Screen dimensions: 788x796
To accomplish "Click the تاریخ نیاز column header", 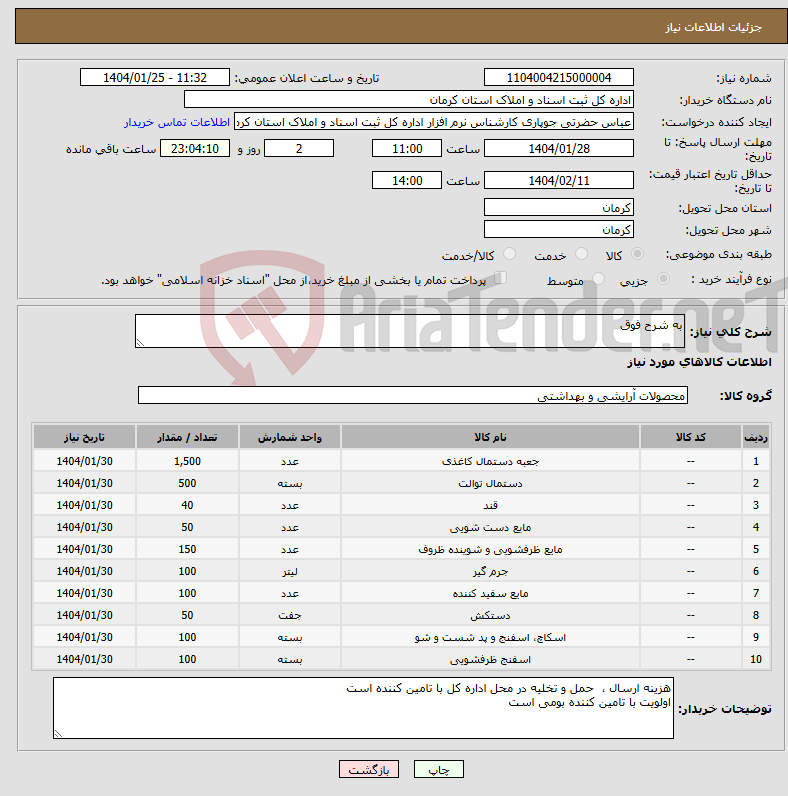I will click(84, 437).
